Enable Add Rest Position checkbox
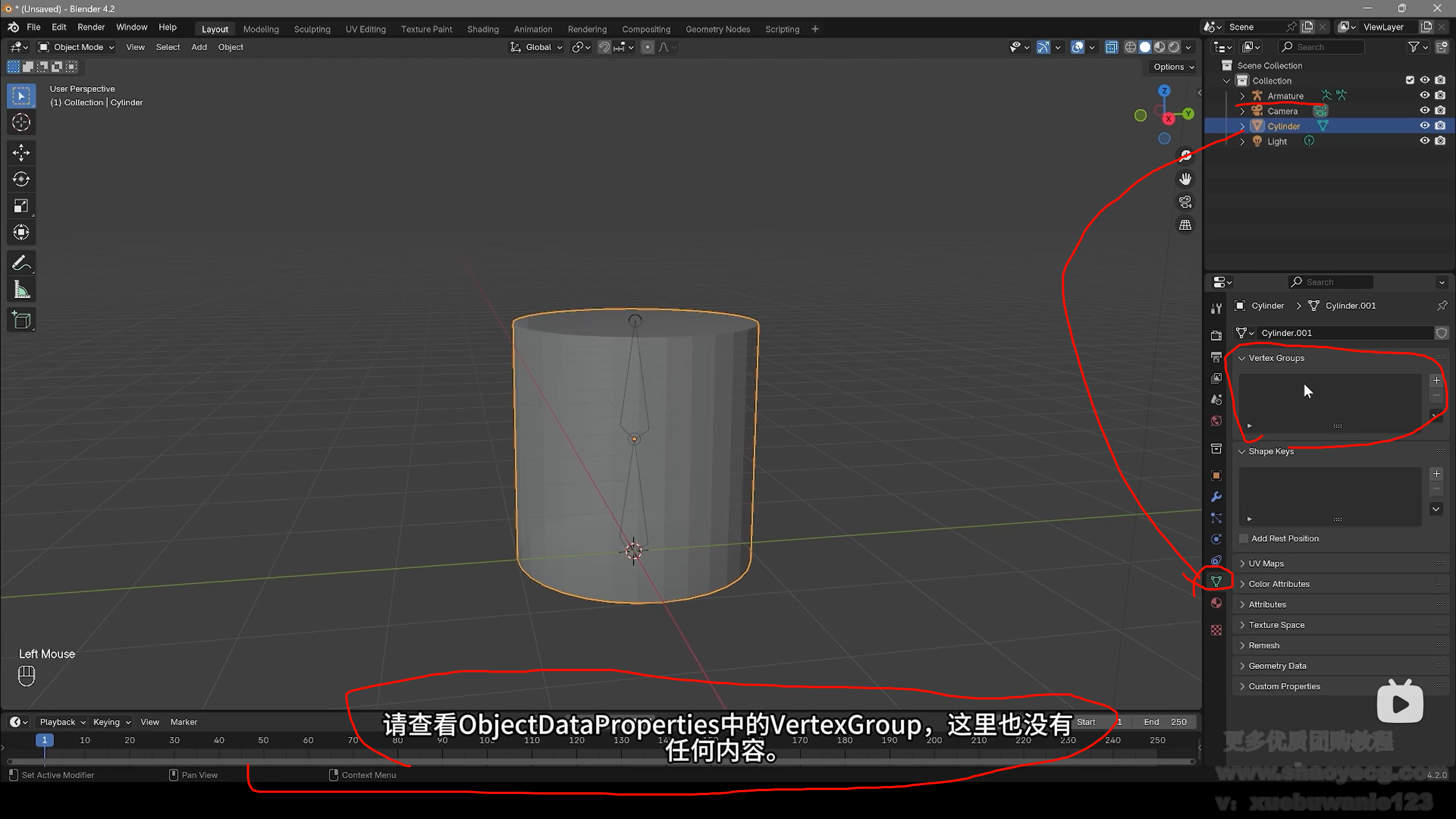The width and height of the screenshot is (1456, 819). tap(1244, 539)
